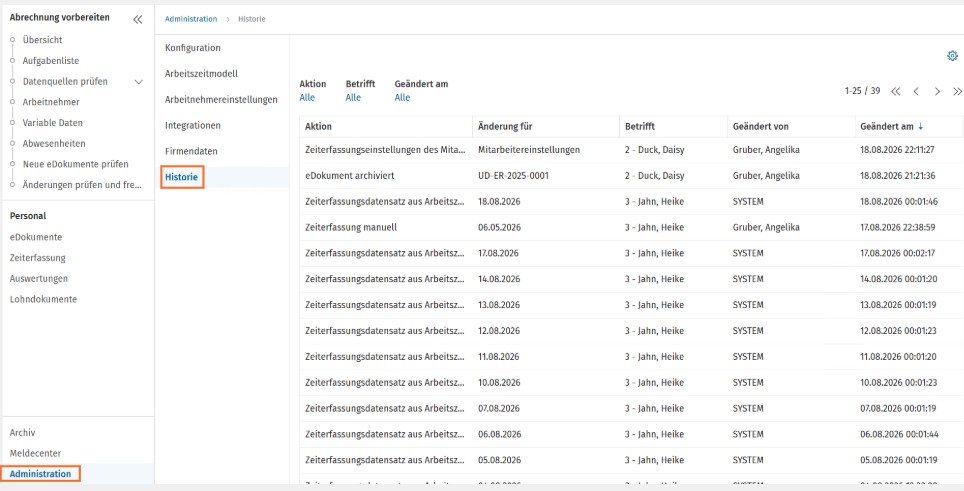Select Historie submenu item
Image resolution: width=964 pixels, height=491 pixels.
coord(181,177)
